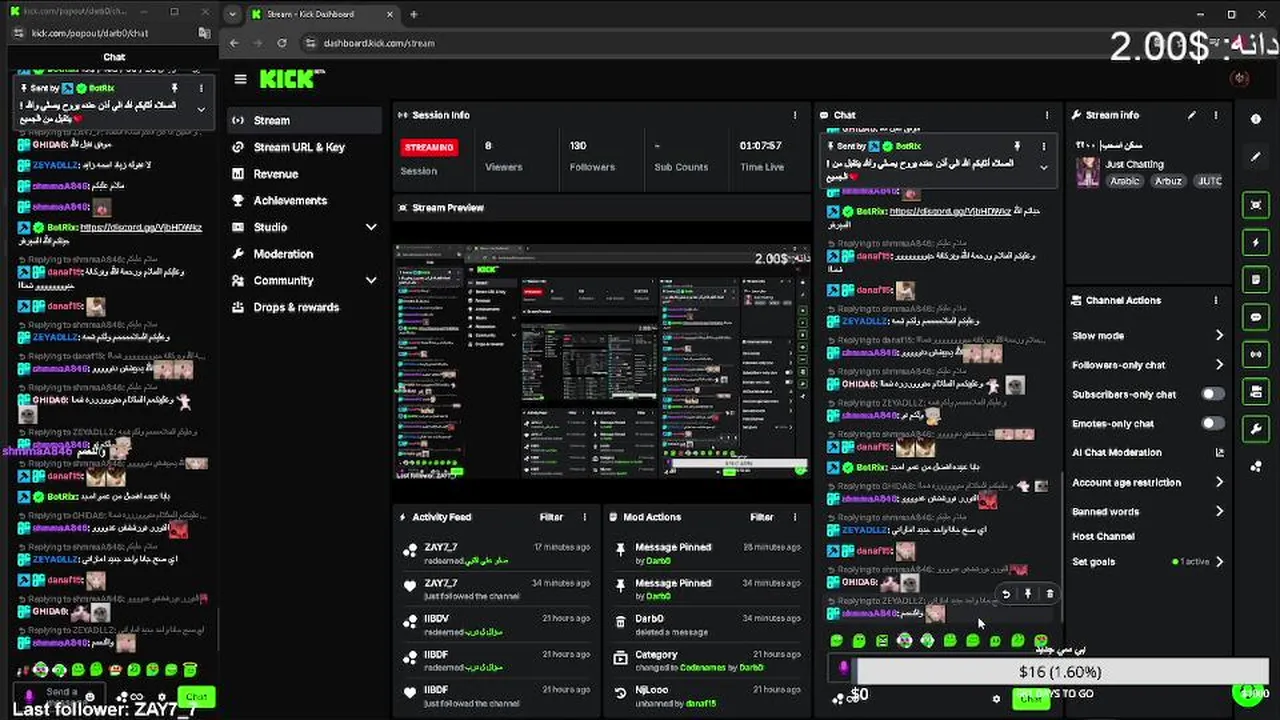
Task: Click Just Chatting category thumbnail
Action: [x=1087, y=172]
